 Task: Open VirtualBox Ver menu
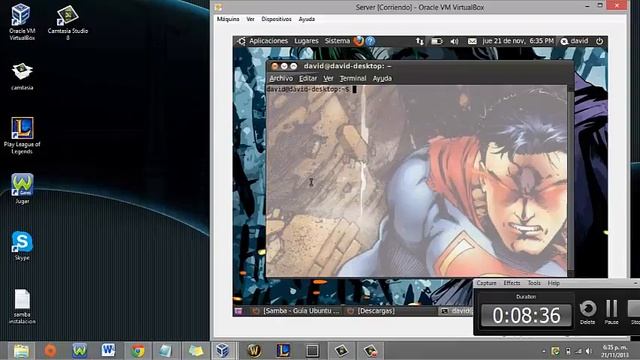[x=250, y=19]
